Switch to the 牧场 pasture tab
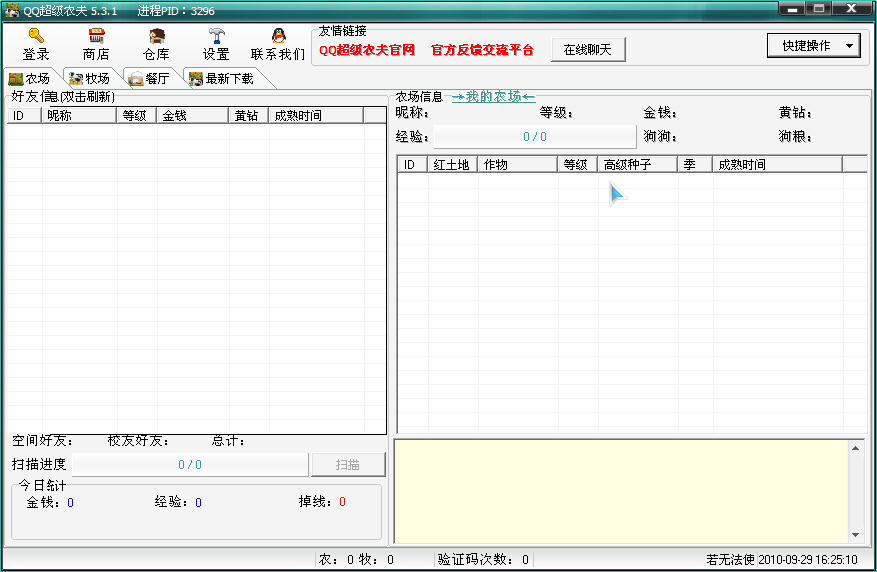This screenshot has width=877, height=572. [x=90, y=79]
